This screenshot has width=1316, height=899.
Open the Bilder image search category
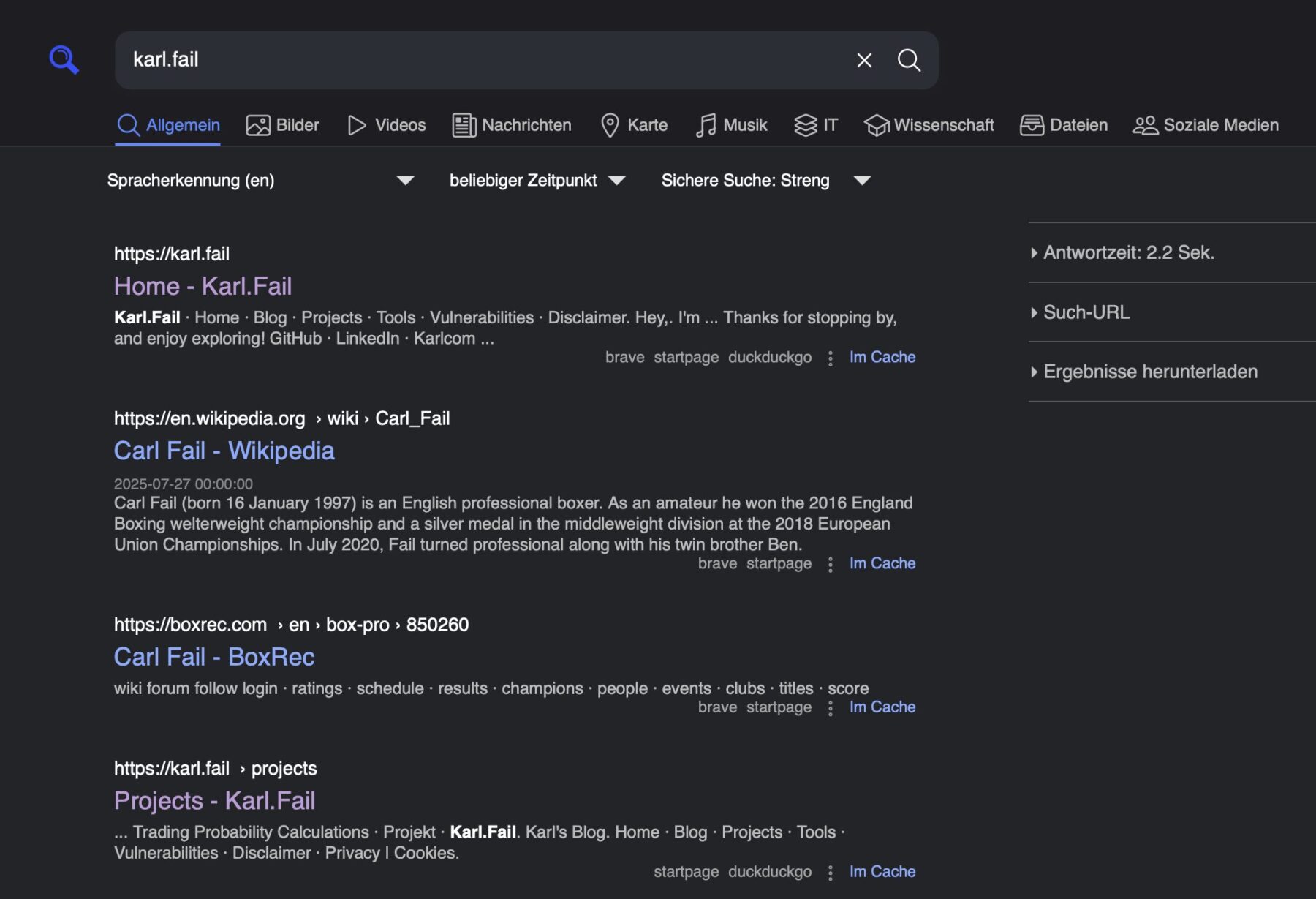(283, 125)
